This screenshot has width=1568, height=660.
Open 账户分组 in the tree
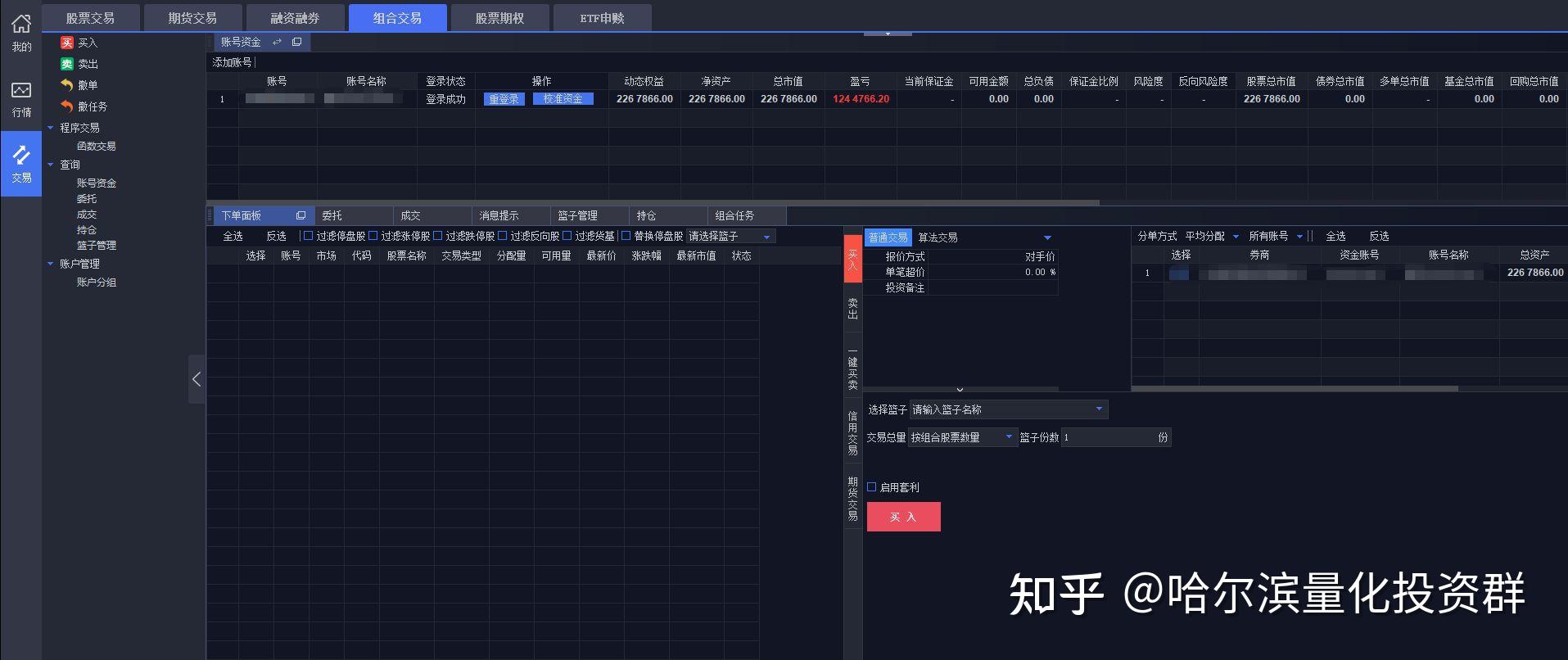pos(96,283)
